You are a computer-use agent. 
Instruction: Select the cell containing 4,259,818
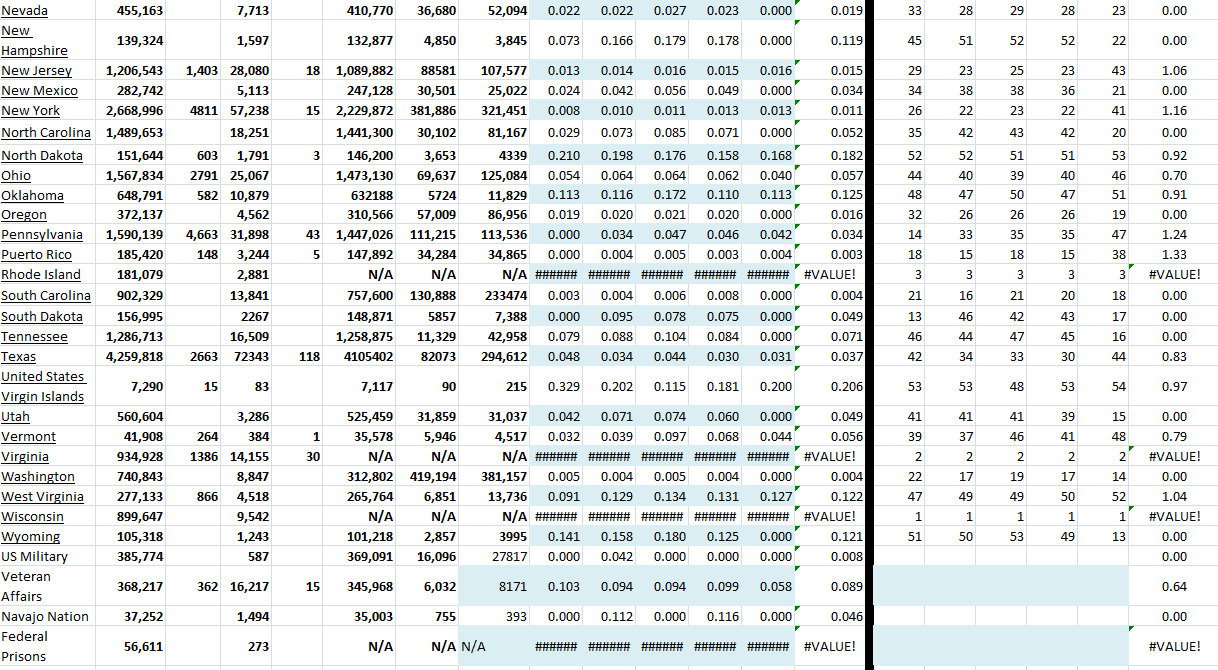135,357
